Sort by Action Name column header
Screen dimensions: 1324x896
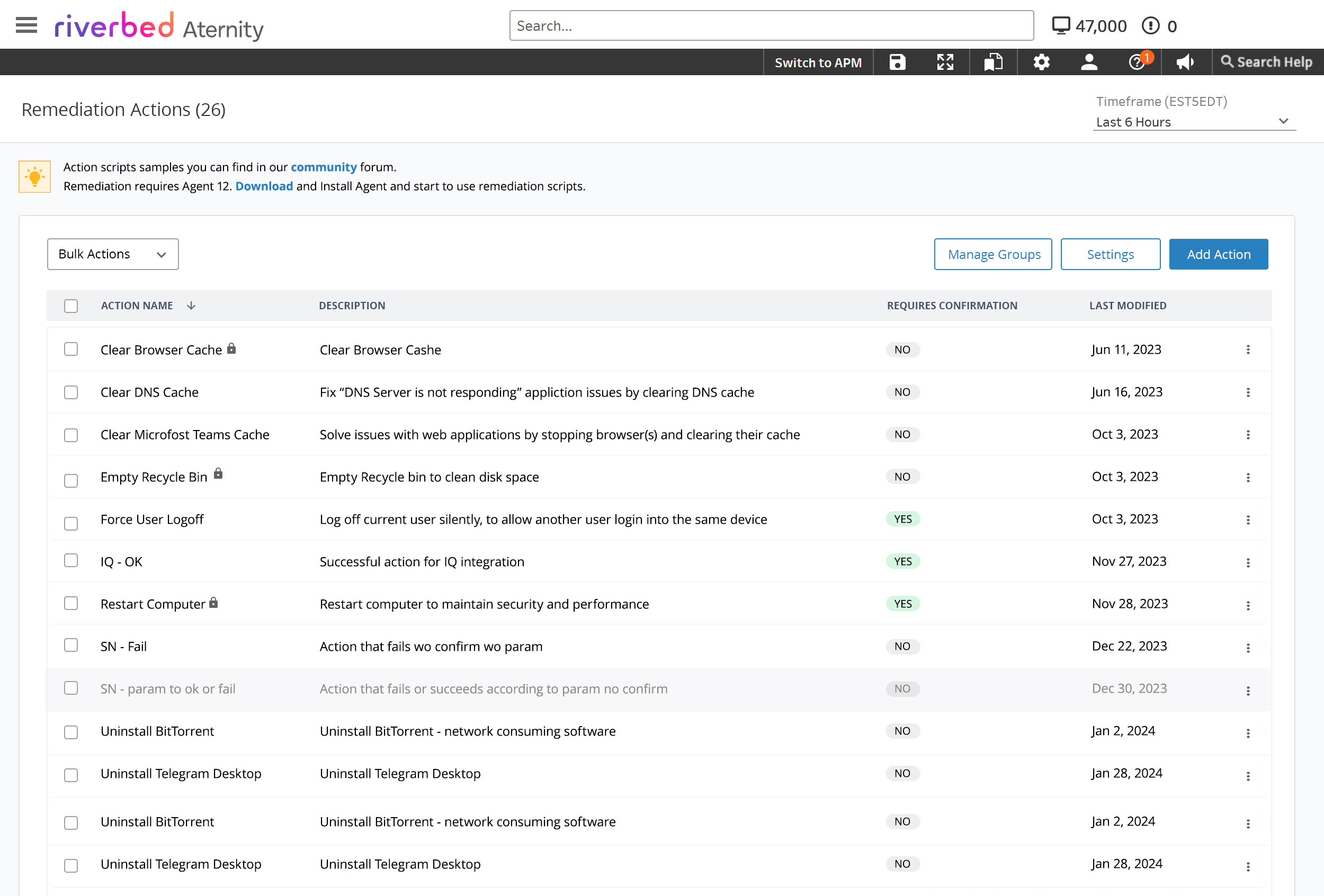[x=137, y=306]
